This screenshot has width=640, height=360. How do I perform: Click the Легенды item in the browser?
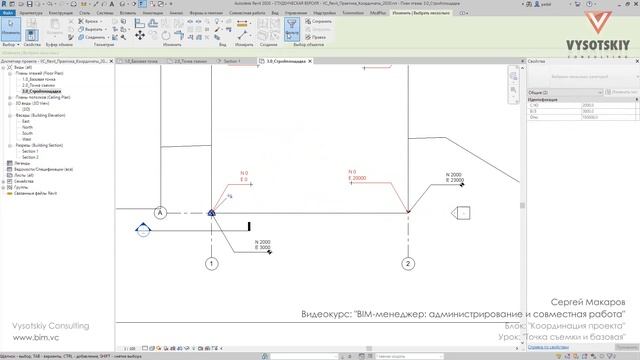(x=22, y=163)
